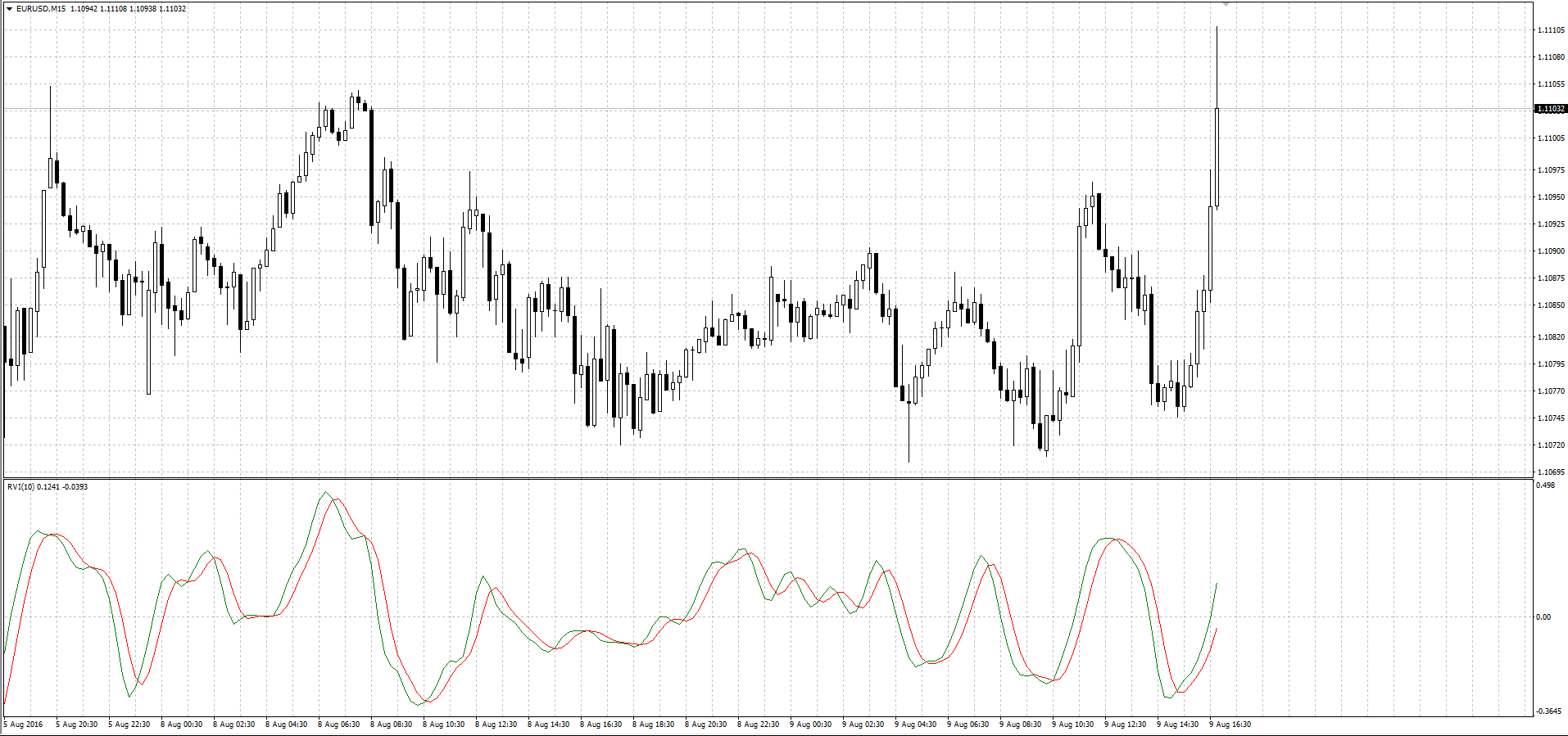Click price scale value 1.10770
The height and width of the screenshot is (736, 1568).
pyautogui.click(x=1551, y=391)
